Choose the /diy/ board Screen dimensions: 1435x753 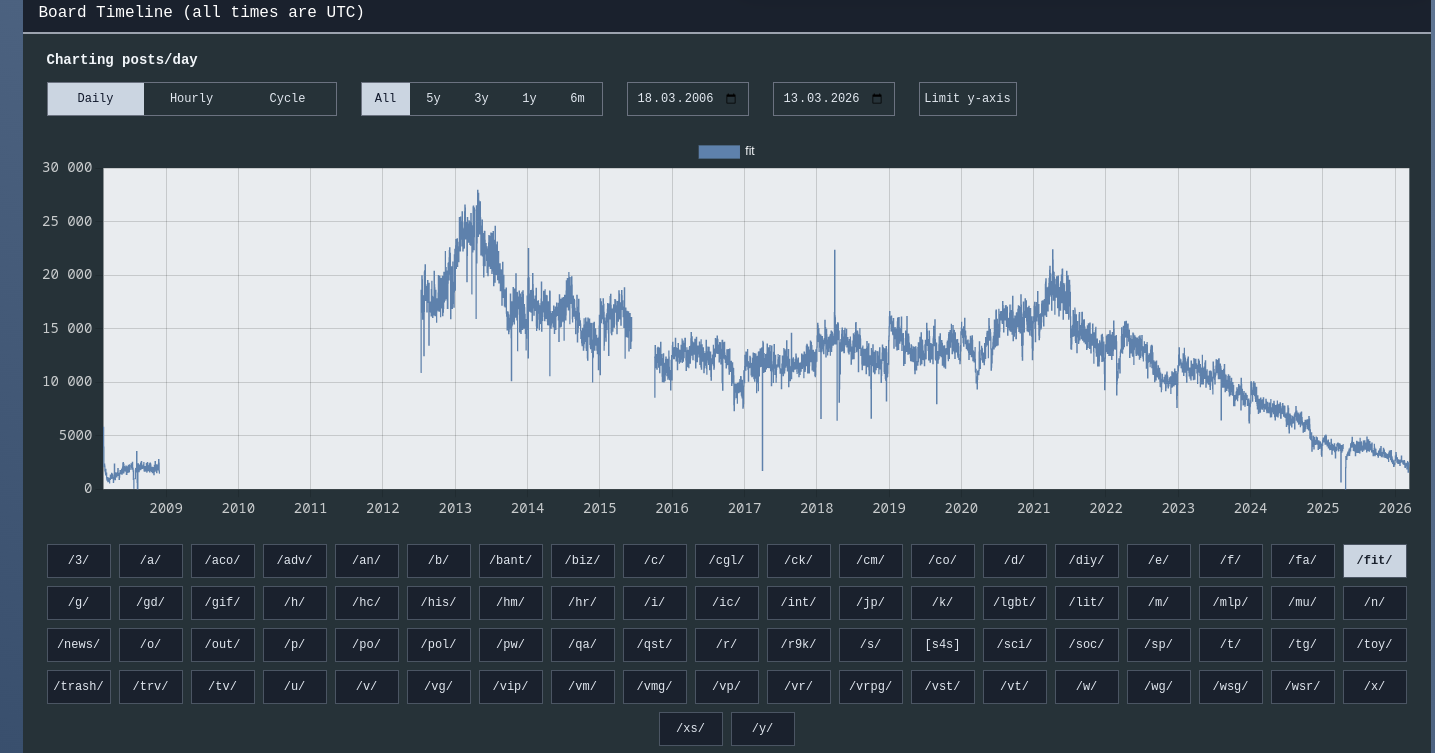coord(1087,561)
